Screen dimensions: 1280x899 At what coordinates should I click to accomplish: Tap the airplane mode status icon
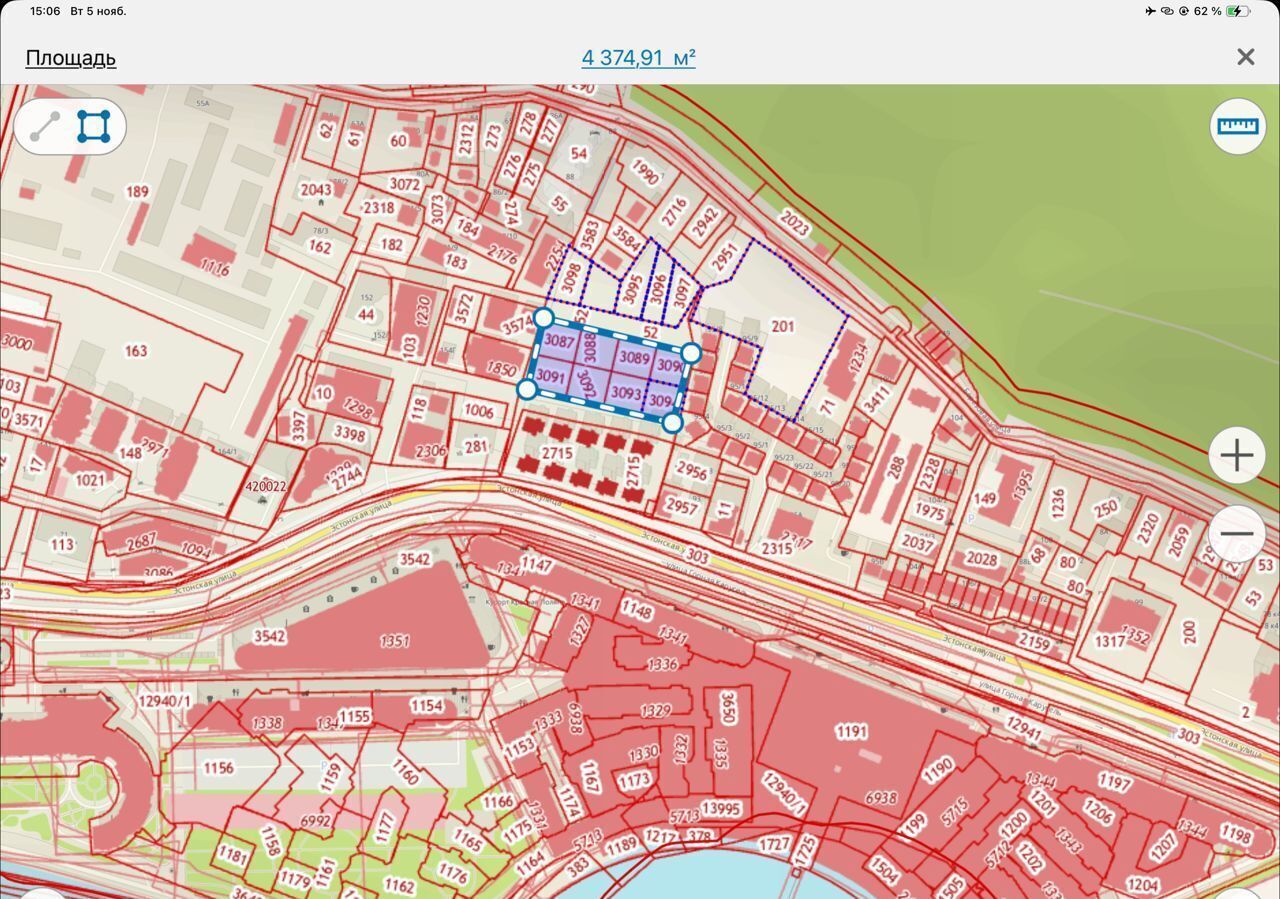tap(1150, 11)
